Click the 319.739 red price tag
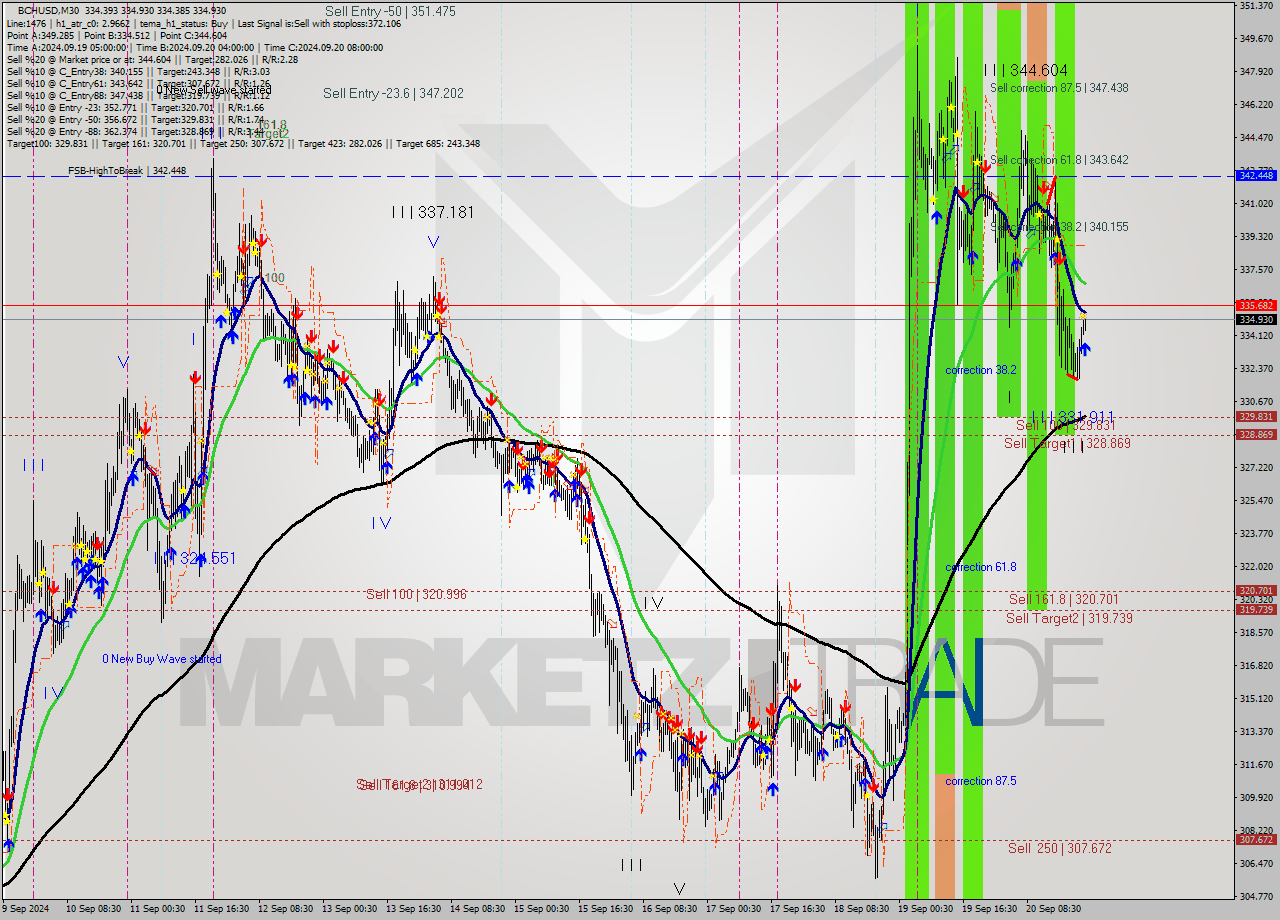The width and height of the screenshot is (1280, 920). tap(1257, 609)
